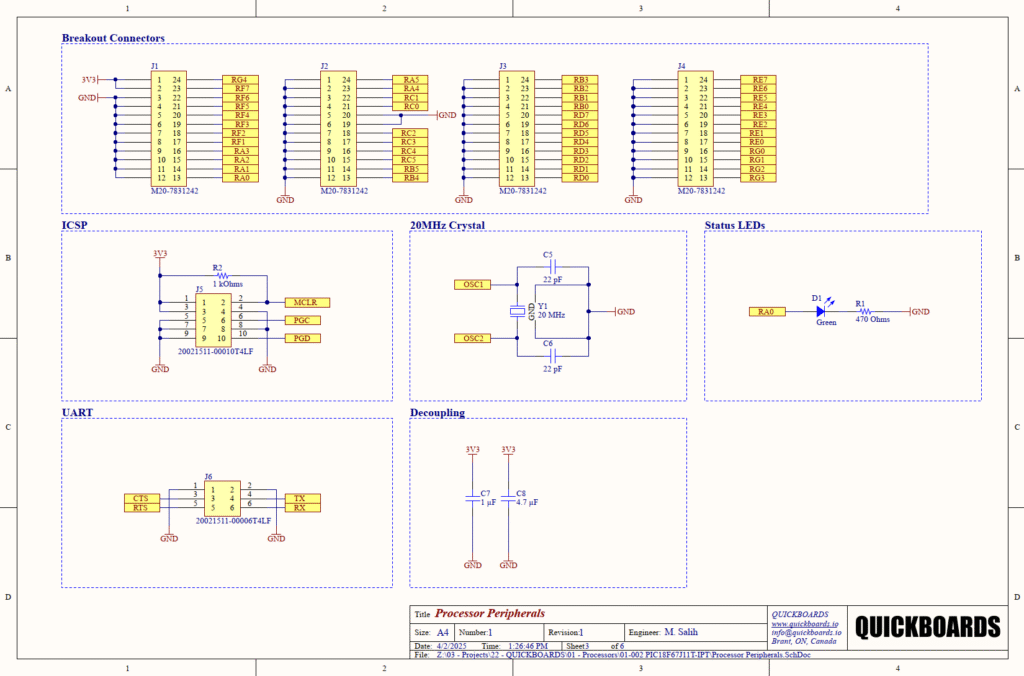This screenshot has height=676, width=1024.
Task: Select the C7 1 µF decoupling capacitor
Action: coord(472,497)
